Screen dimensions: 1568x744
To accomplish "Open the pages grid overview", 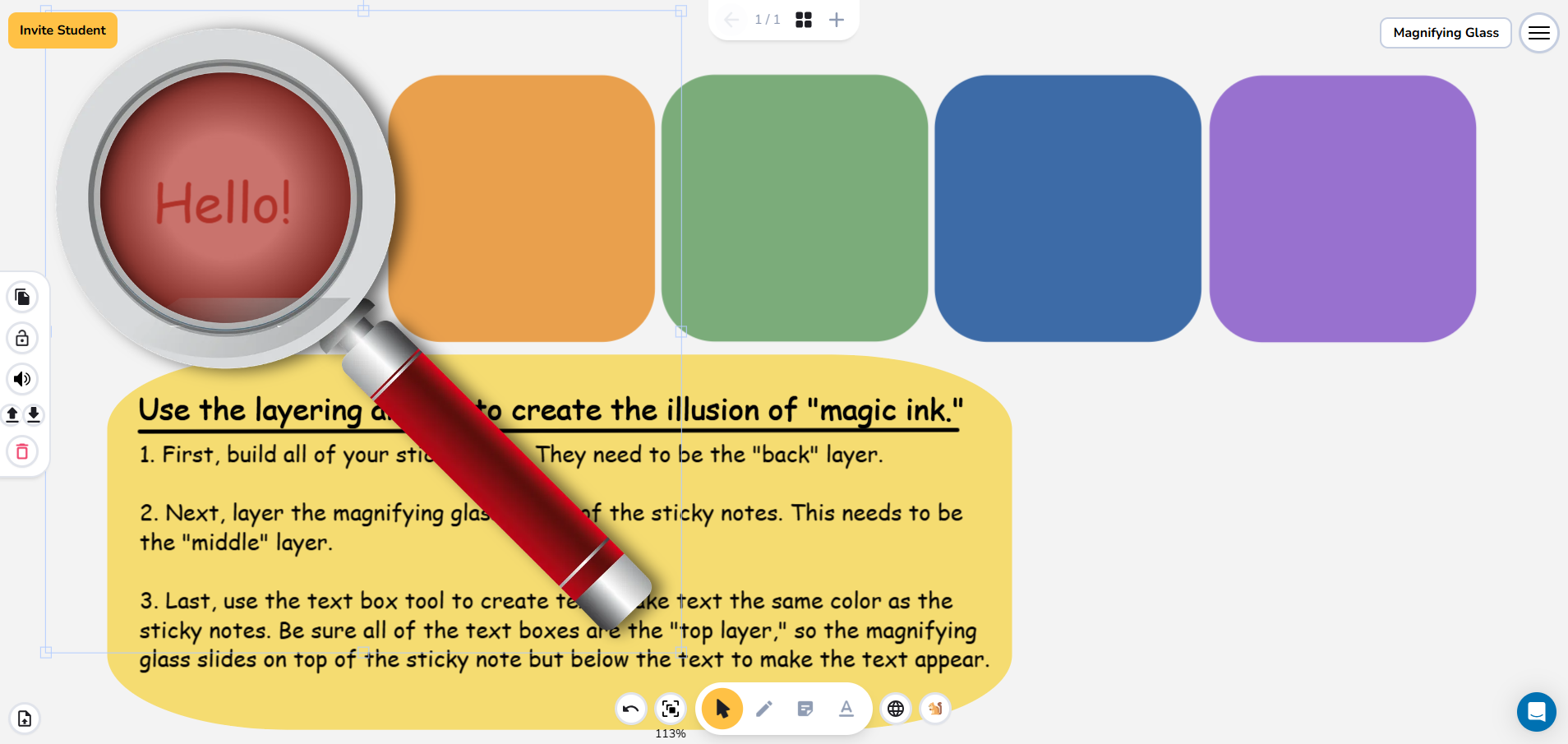I will pos(804,20).
